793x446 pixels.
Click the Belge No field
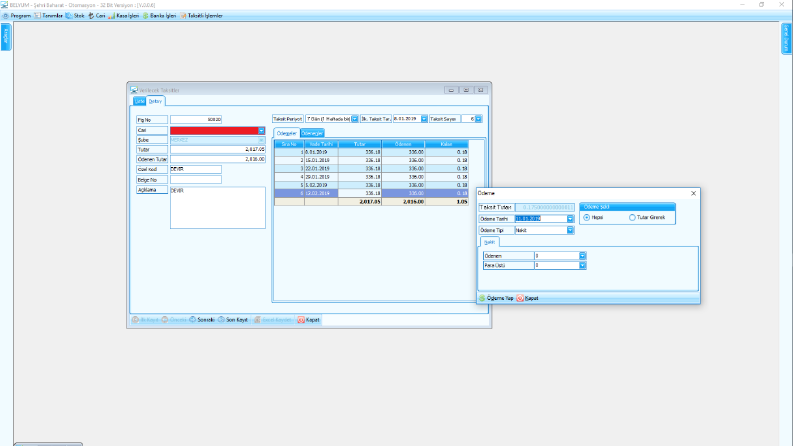(x=196, y=180)
